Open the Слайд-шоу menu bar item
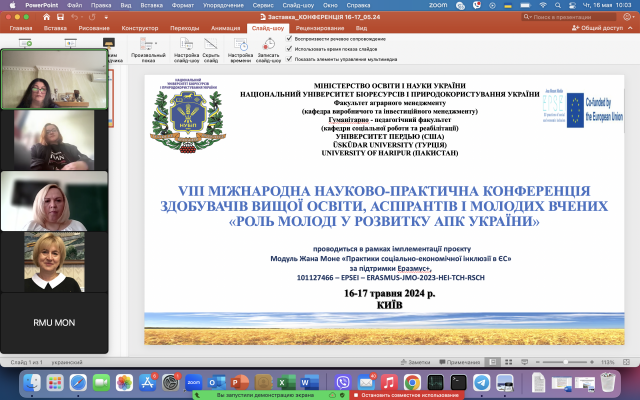The width and height of the screenshot is (640, 400). (298, 5)
